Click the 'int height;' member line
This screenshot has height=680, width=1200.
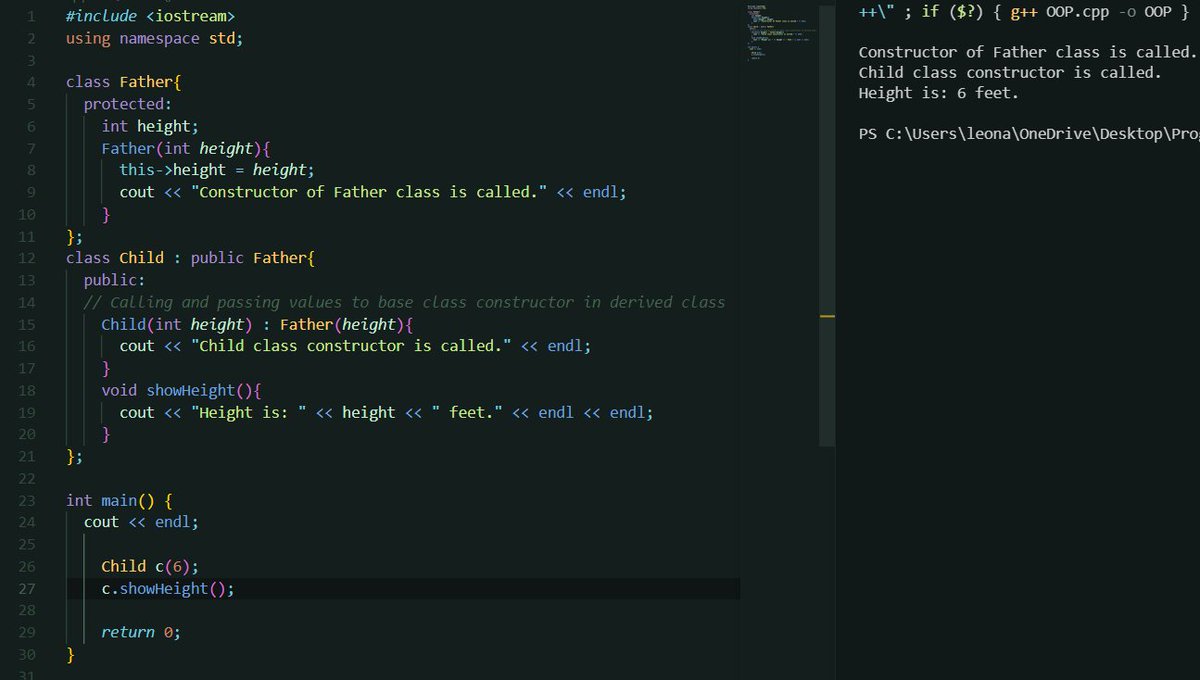pyautogui.click(x=150, y=126)
